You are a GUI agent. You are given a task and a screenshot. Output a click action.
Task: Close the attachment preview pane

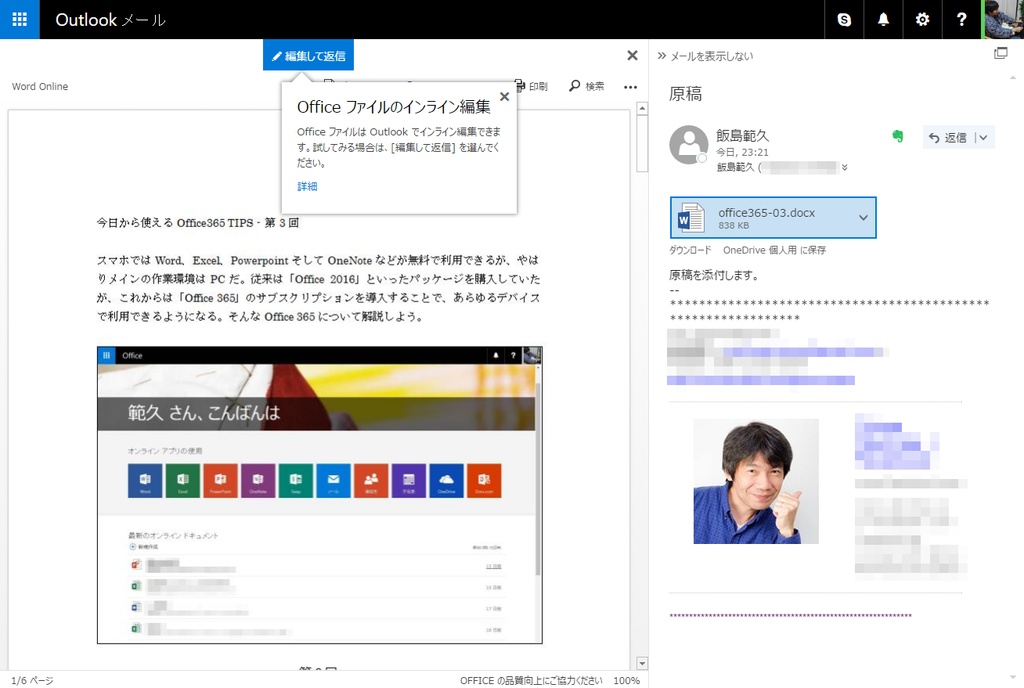click(632, 55)
